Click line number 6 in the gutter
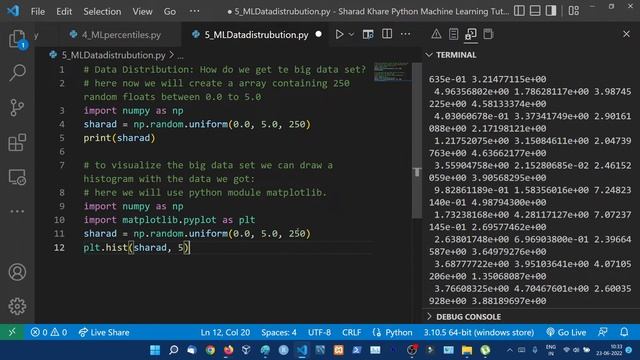Screen dimensions: 640x360 coord(62,151)
